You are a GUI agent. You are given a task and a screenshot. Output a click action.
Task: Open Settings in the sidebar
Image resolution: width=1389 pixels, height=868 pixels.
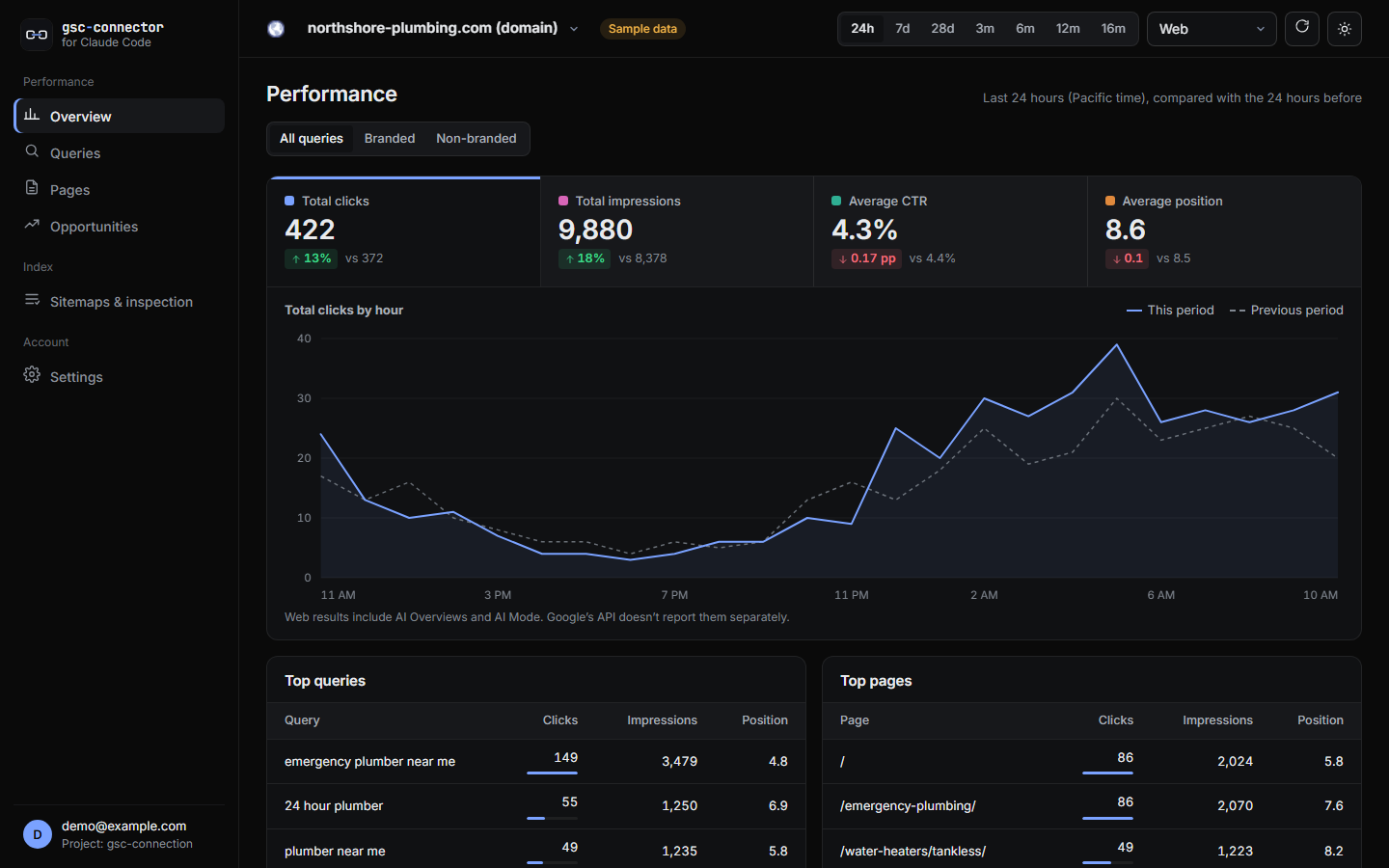point(120,376)
